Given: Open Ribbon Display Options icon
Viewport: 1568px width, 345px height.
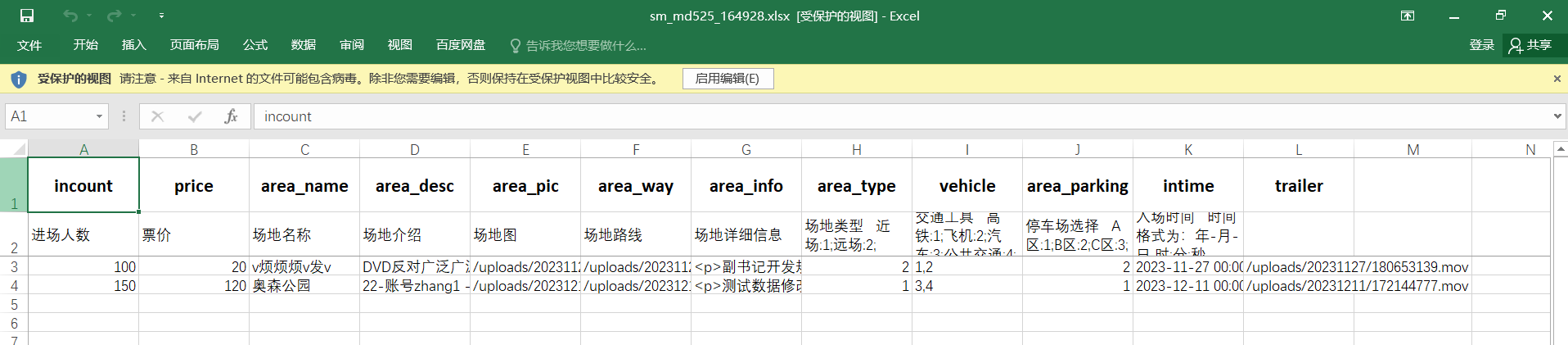Looking at the screenshot, I should [1408, 16].
